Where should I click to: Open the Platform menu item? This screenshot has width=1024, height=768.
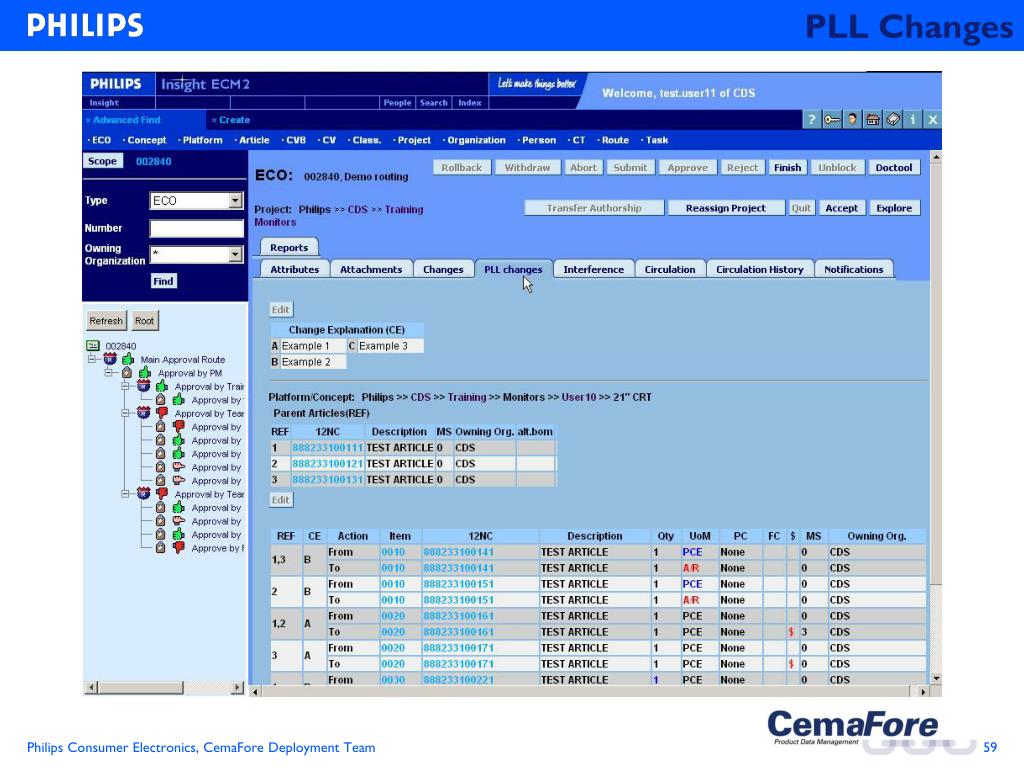point(202,140)
